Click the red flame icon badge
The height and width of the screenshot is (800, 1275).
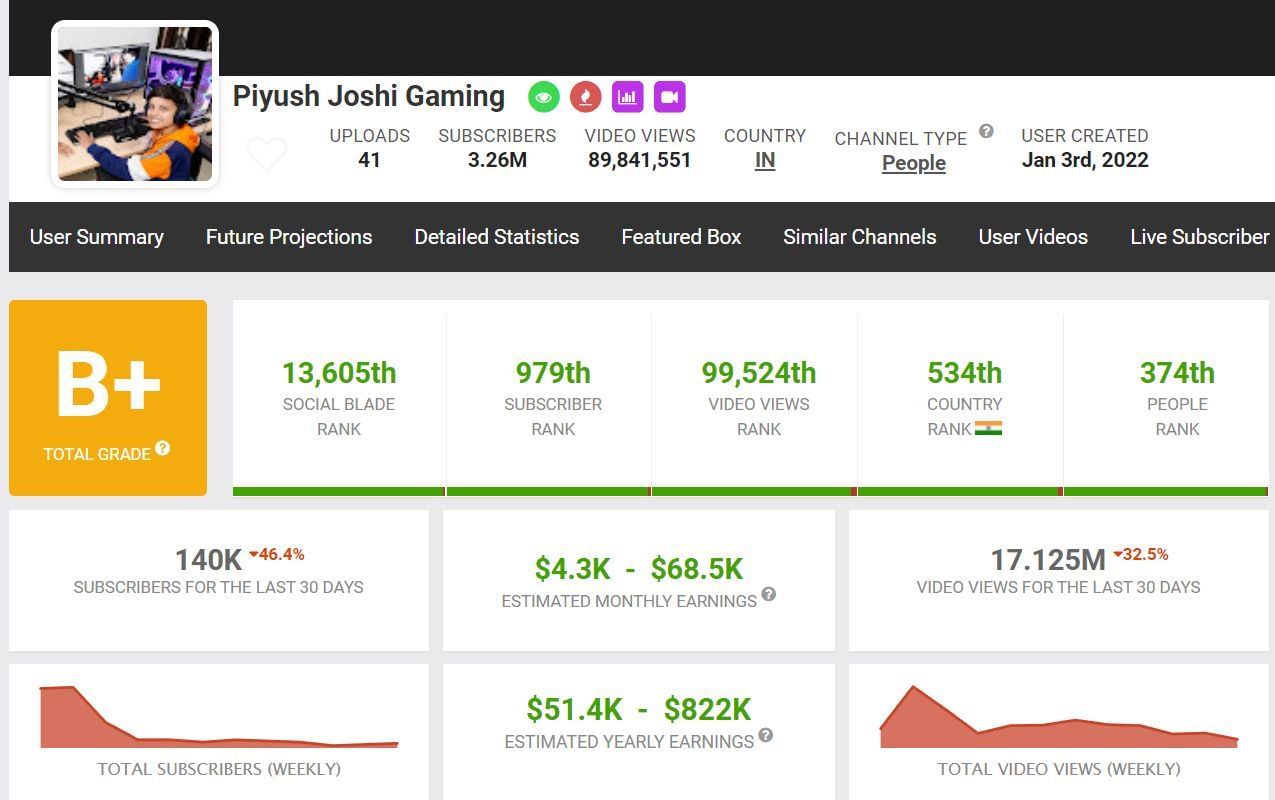585,97
